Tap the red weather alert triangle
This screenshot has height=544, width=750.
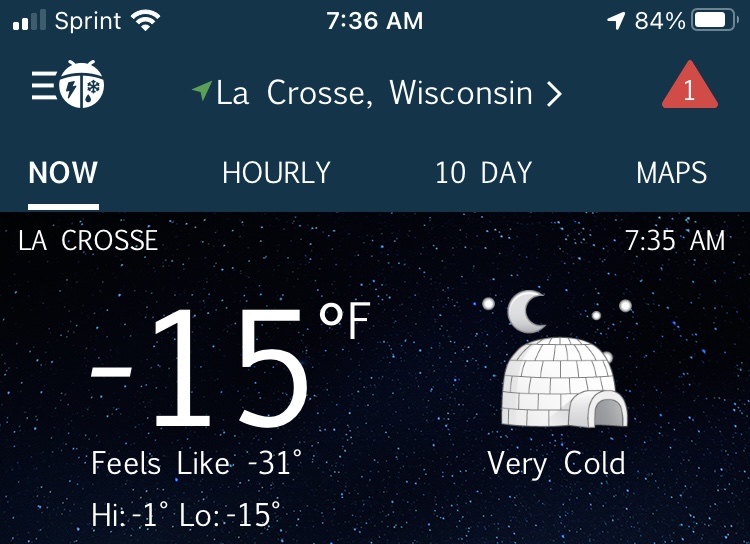tap(689, 88)
